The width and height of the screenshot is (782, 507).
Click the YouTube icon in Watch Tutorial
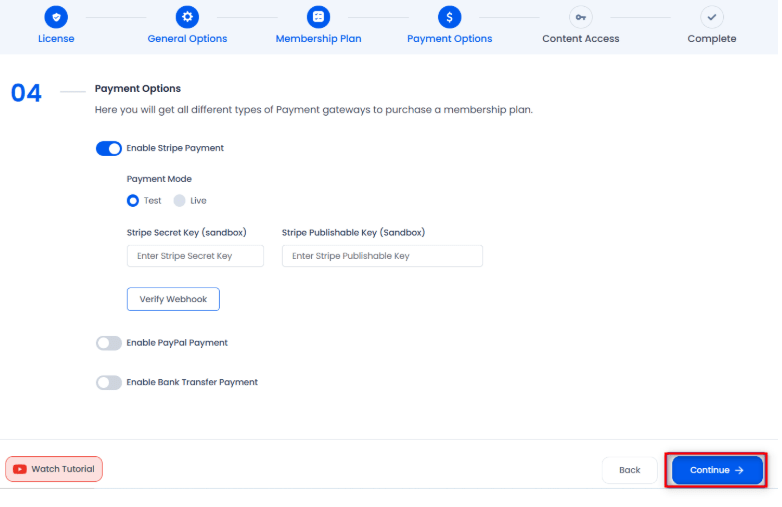20,469
